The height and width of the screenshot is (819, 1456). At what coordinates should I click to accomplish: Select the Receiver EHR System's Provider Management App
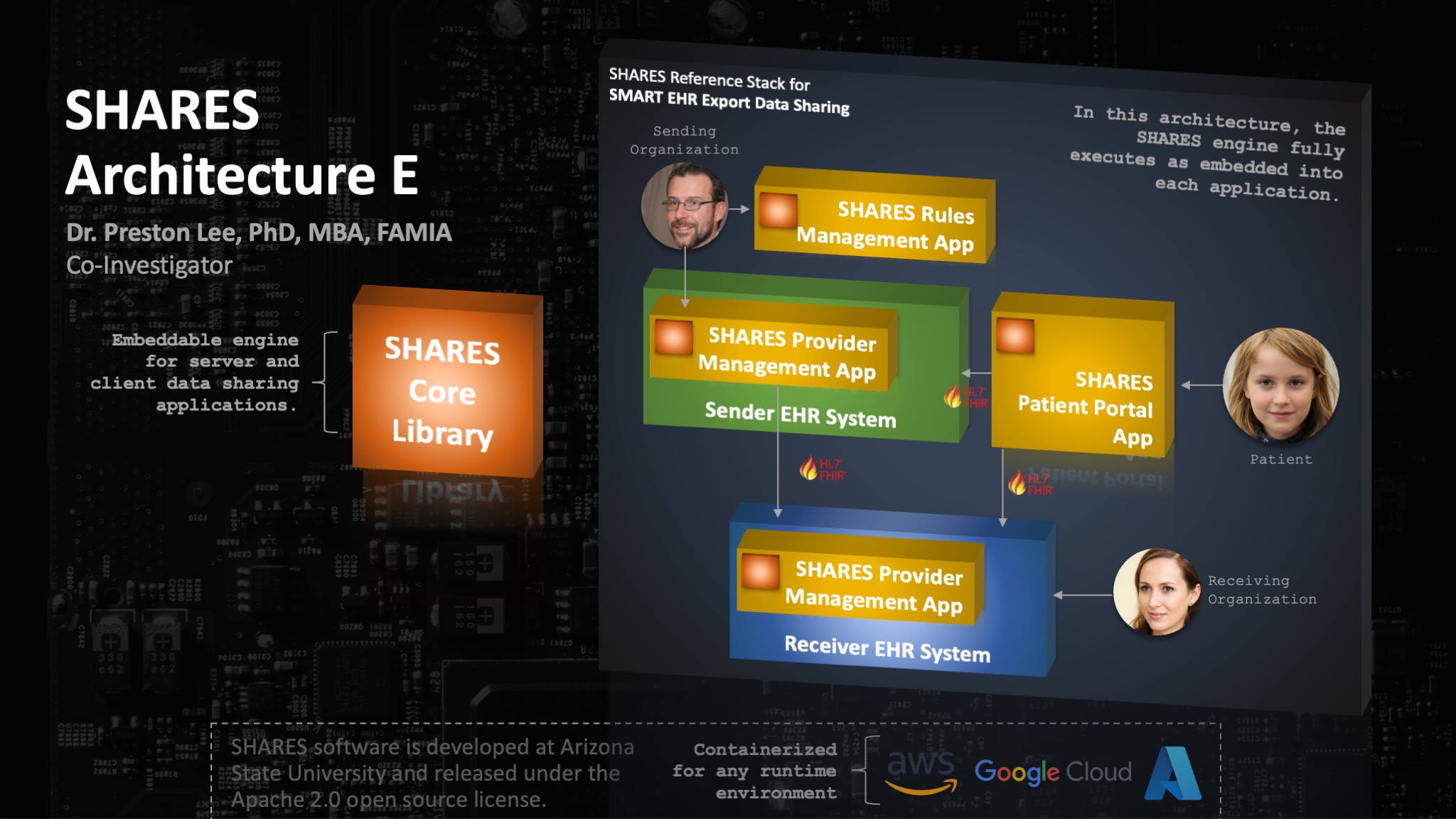pos(861,577)
